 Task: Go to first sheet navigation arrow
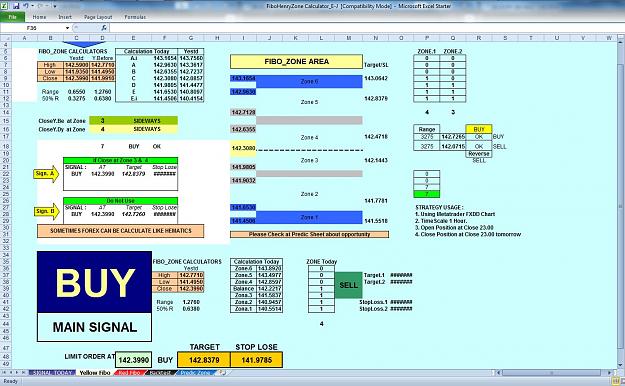pos(3,372)
